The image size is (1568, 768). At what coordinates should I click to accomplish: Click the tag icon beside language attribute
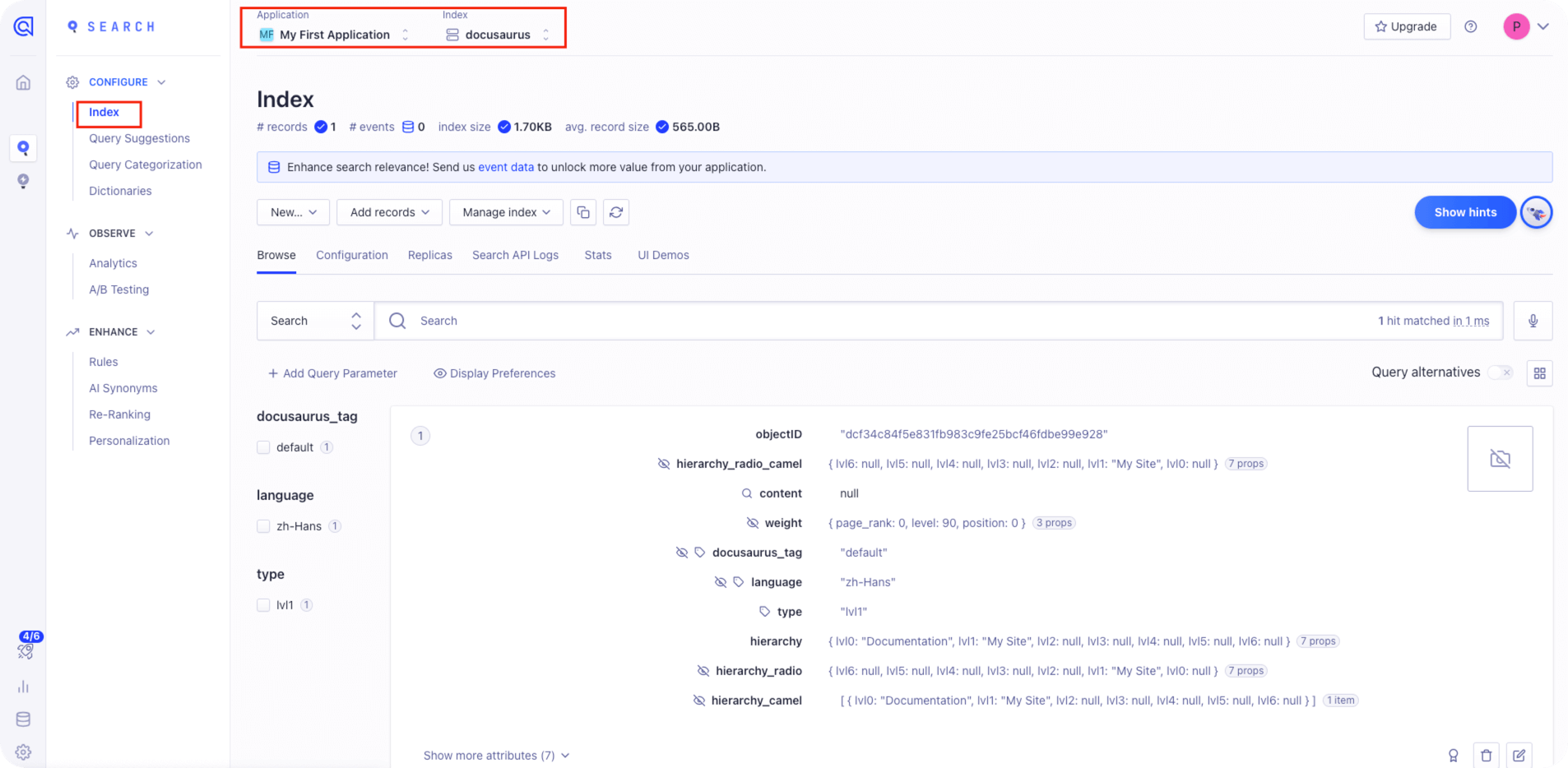pos(739,582)
